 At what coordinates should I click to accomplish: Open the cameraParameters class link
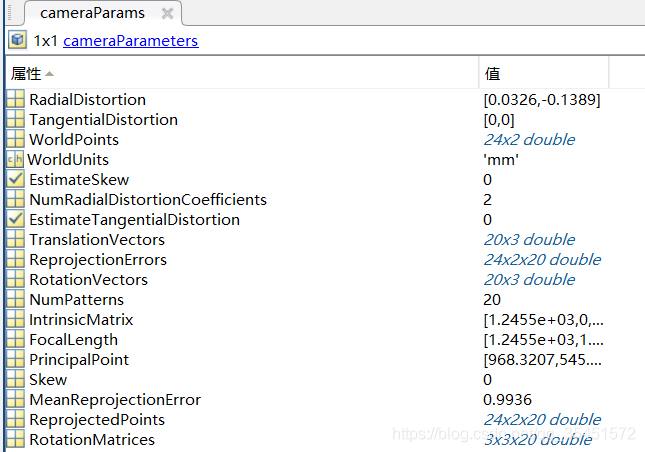[130, 41]
